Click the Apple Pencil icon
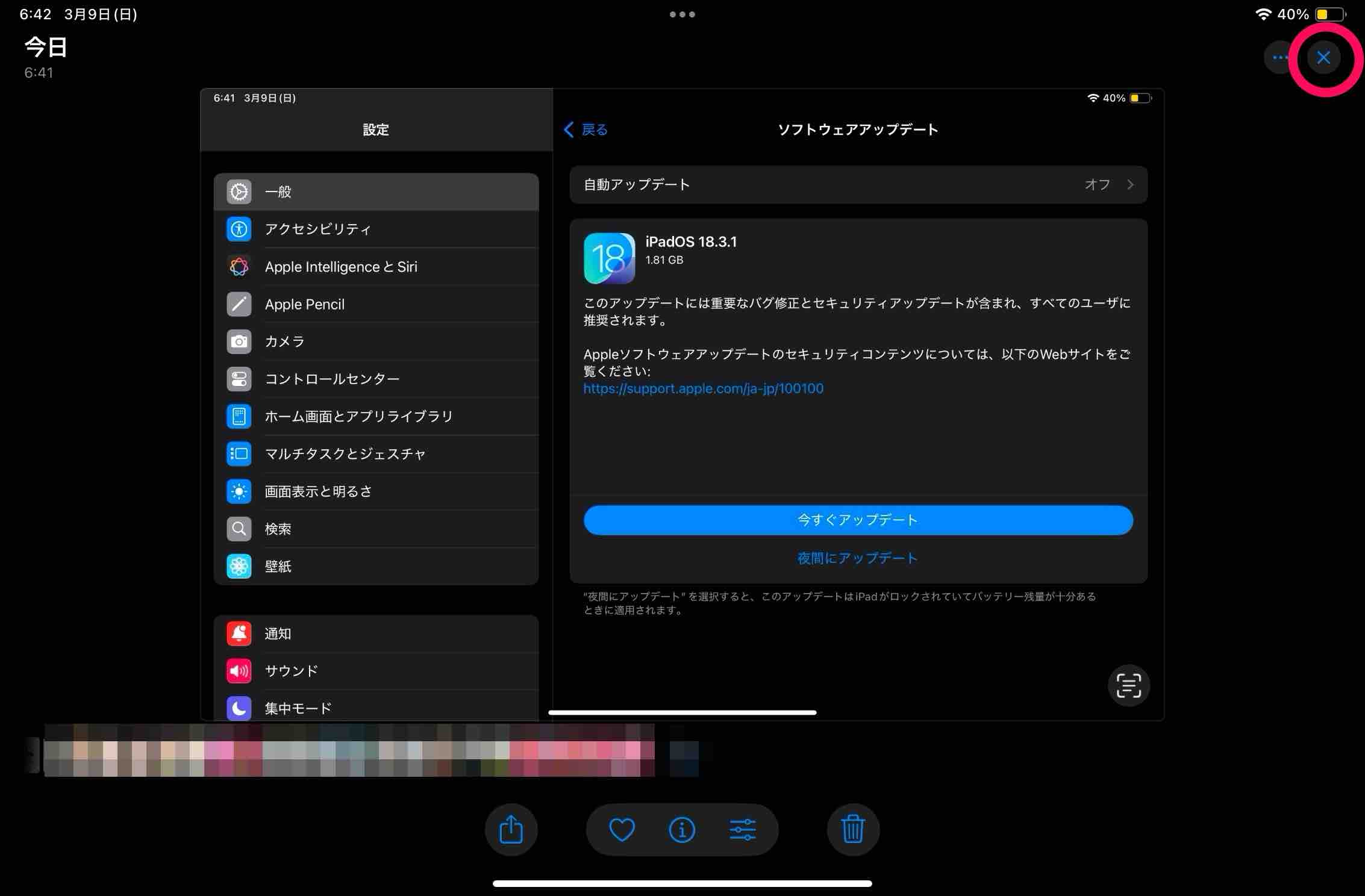 (239, 304)
